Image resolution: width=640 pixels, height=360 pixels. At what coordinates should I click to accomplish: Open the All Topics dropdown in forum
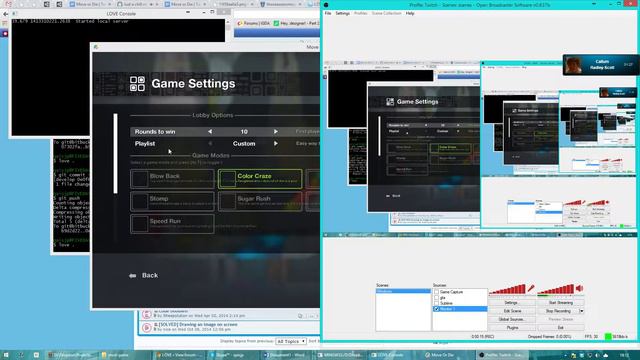point(291,341)
